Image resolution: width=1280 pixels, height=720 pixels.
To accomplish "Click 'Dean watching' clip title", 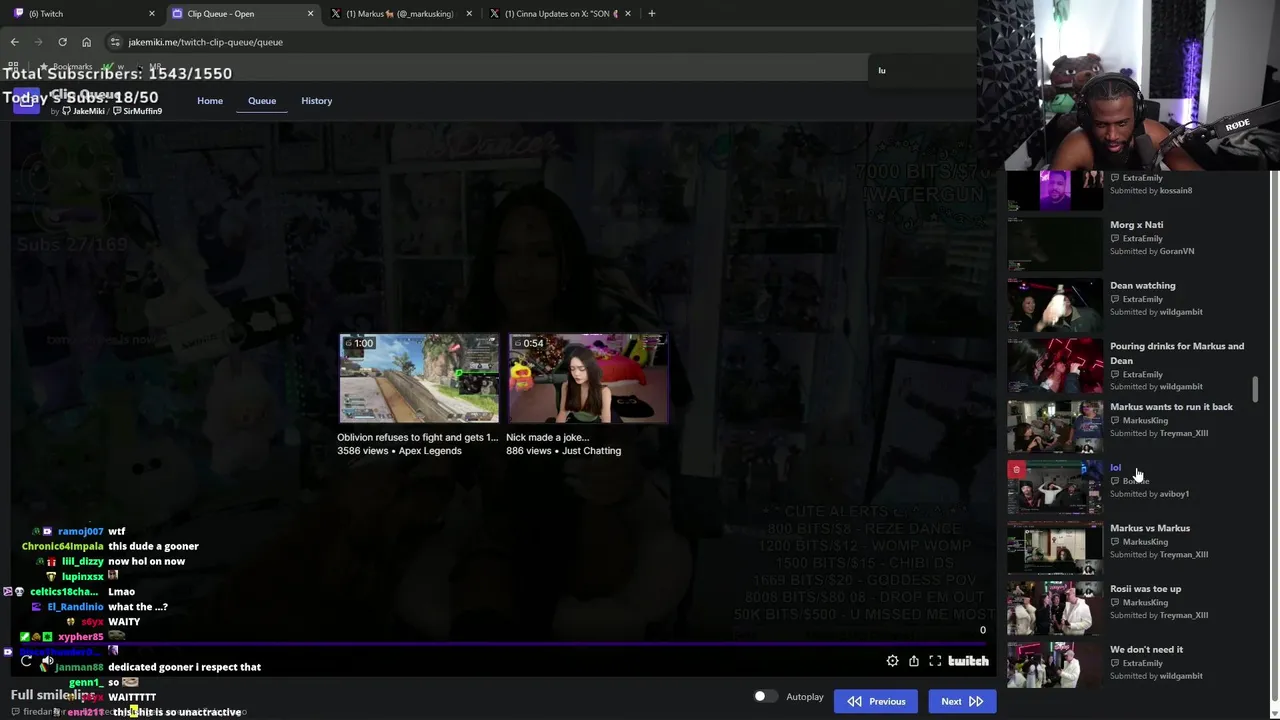I will [1142, 285].
